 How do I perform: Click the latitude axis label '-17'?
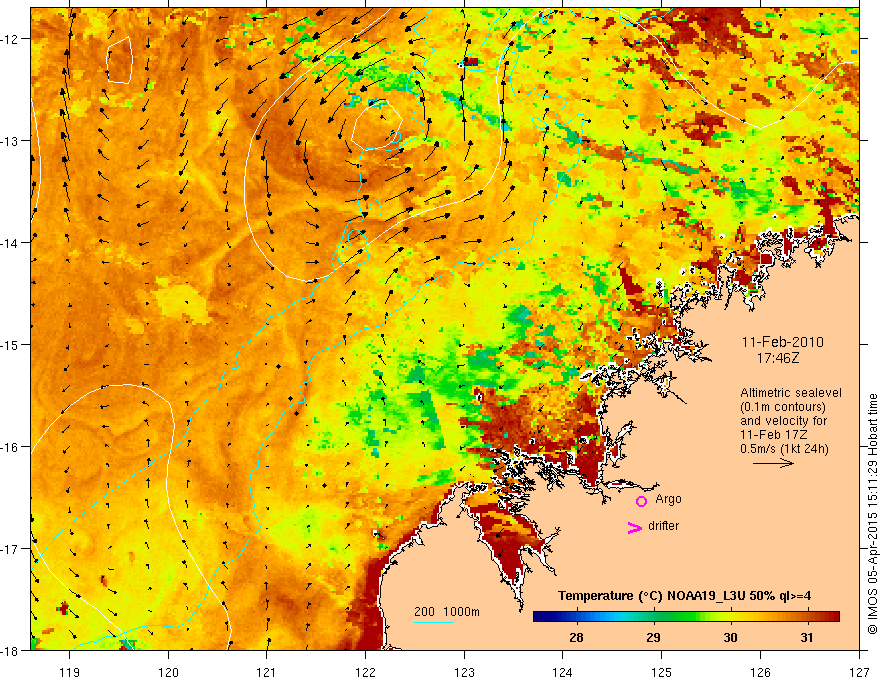(11, 549)
